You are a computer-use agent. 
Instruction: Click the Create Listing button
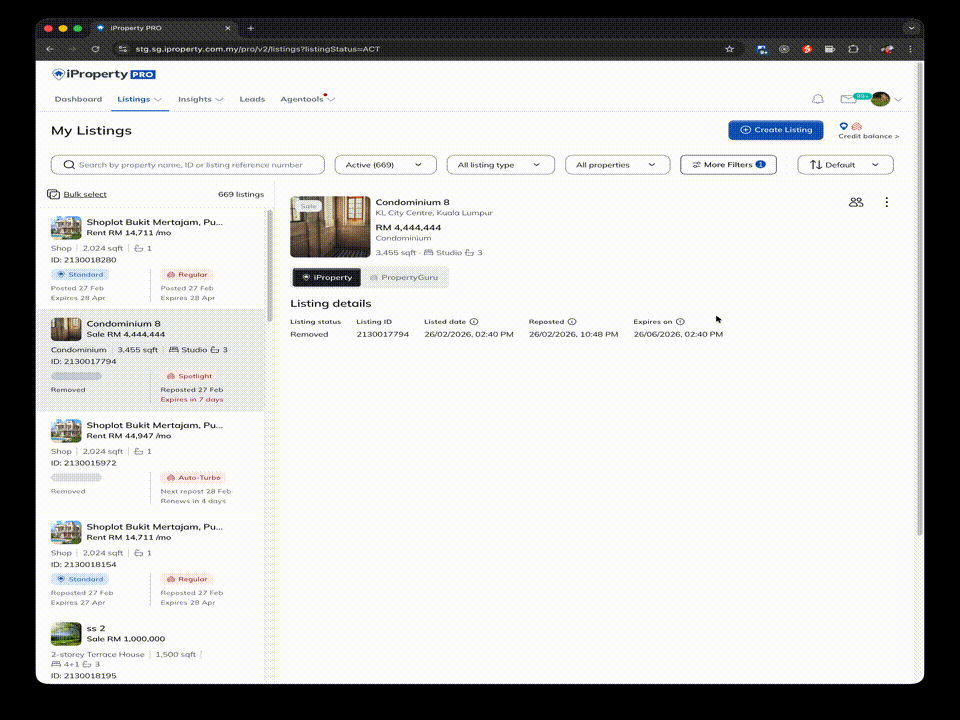(x=776, y=130)
